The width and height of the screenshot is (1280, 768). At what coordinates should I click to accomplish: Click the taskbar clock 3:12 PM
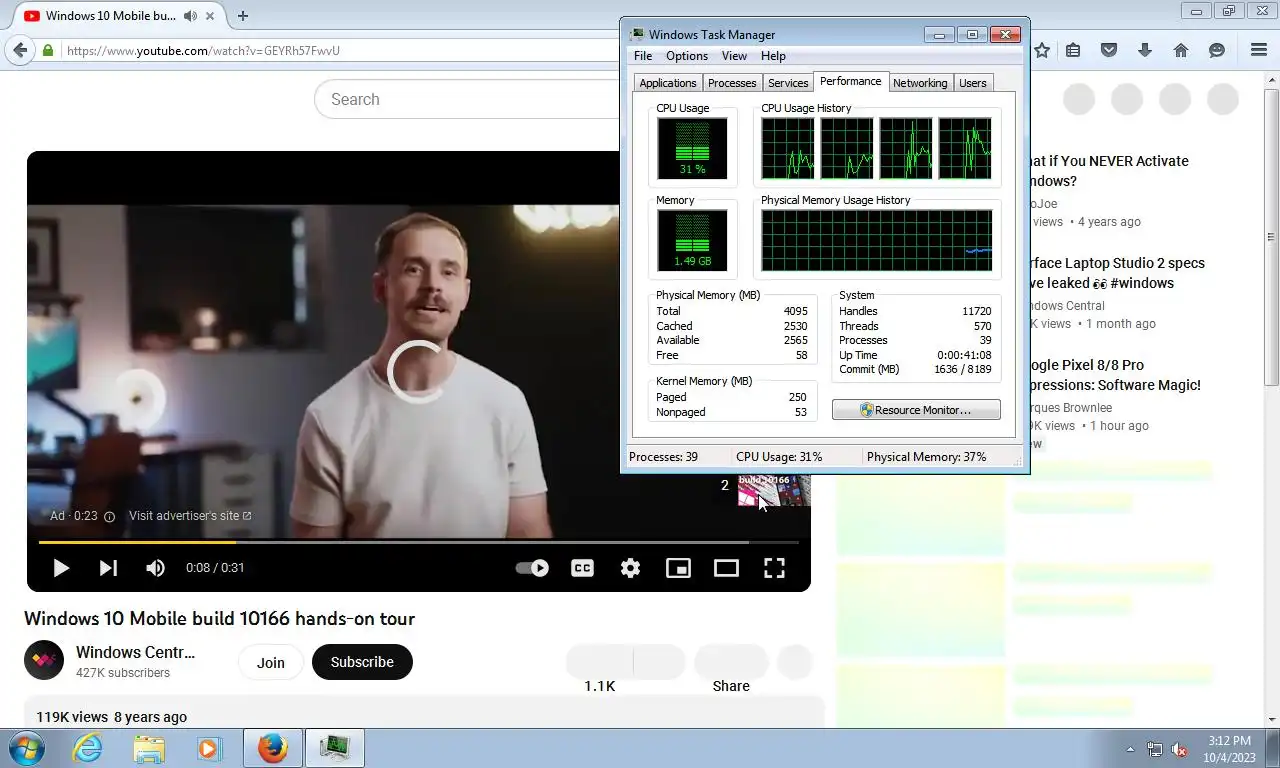tap(1230, 748)
